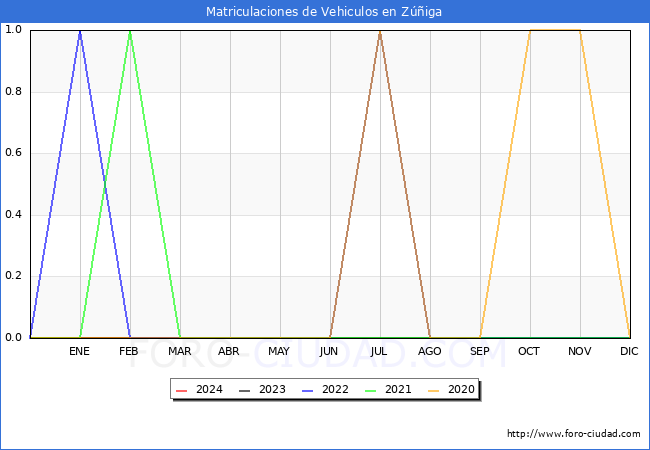Click the 2024 legend label
Screen dimensions: 650x450
coord(209,390)
